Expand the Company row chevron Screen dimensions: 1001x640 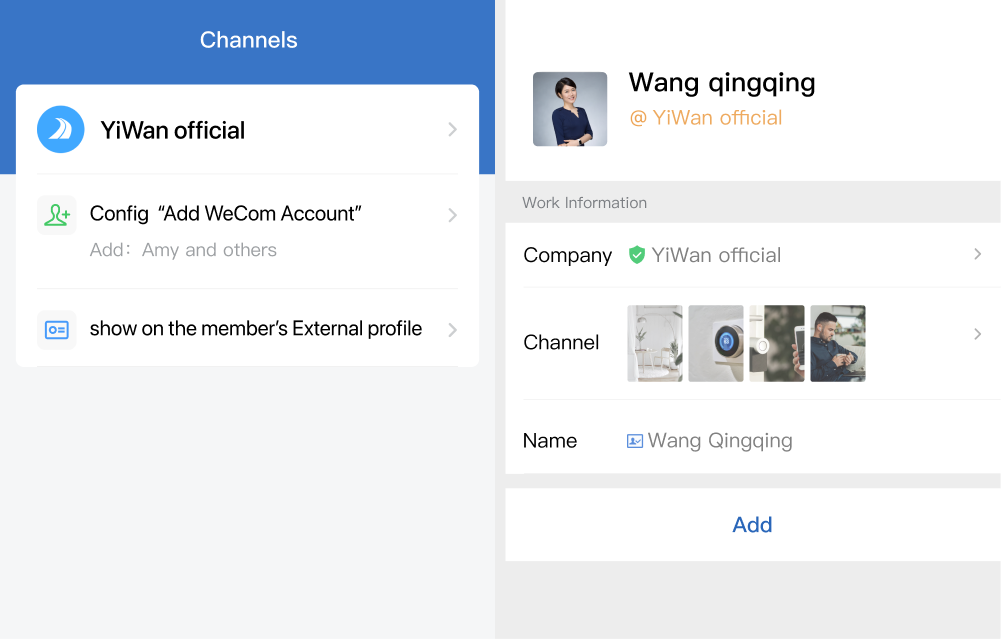(x=977, y=254)
